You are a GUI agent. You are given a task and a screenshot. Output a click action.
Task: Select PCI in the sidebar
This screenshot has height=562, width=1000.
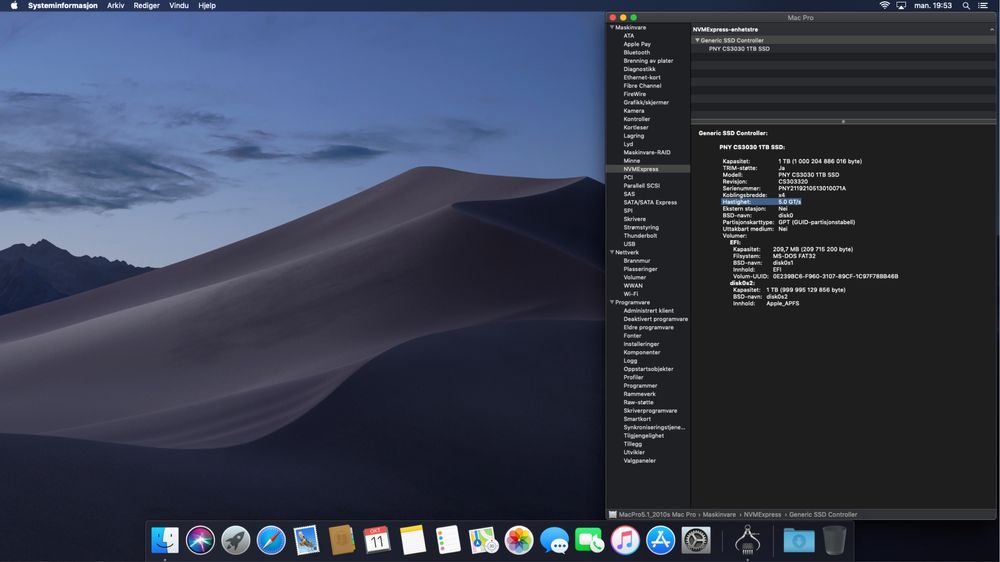tap(628, 177)
